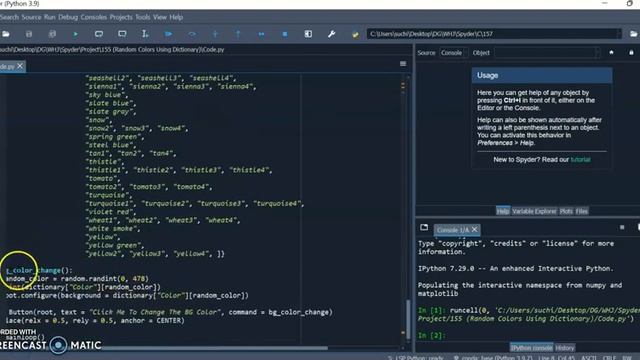Click the "sky blue" string in editor
This screenshot has height=360, width=640.
click(x=106, y=95)
